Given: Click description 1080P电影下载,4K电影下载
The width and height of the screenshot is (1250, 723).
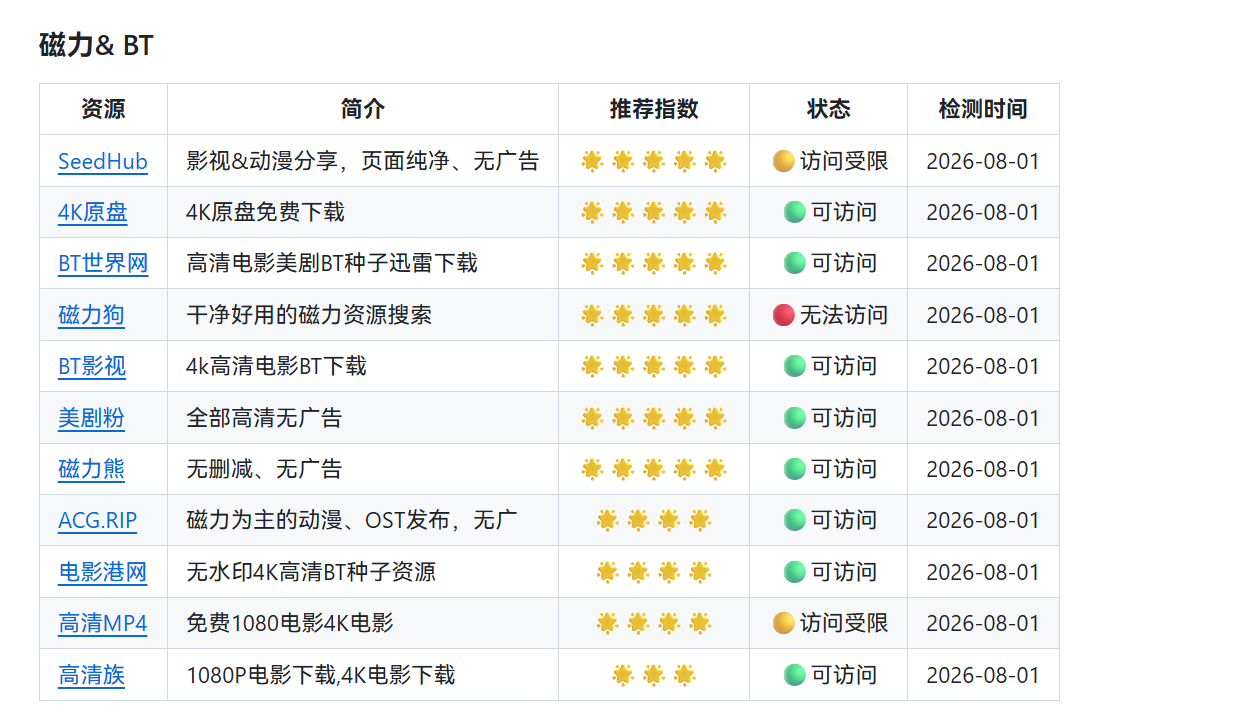Looking at the screenshot, I should (x=321, y=675).
